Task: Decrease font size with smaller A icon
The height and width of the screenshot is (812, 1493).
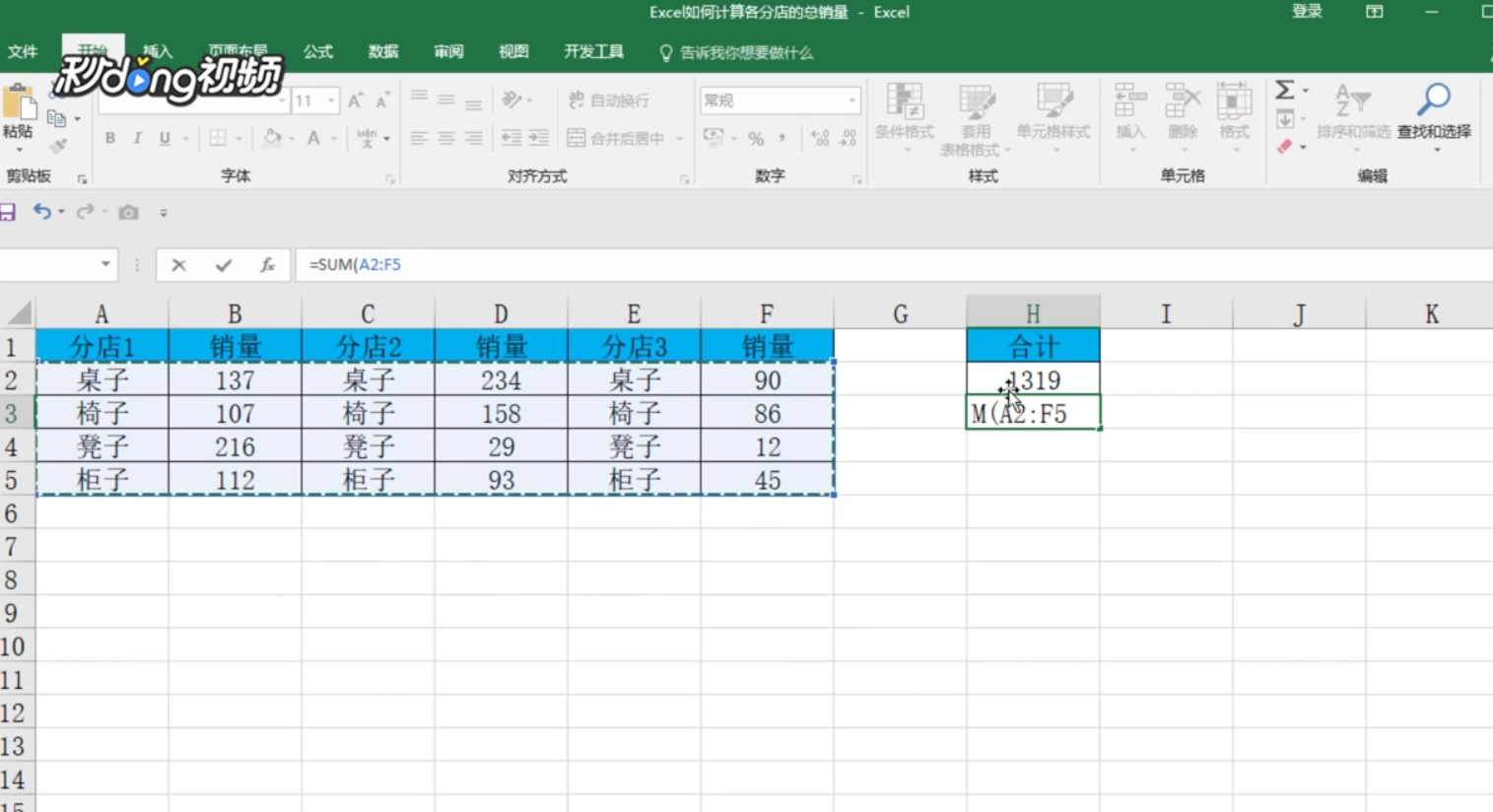Action: point(382,101)
